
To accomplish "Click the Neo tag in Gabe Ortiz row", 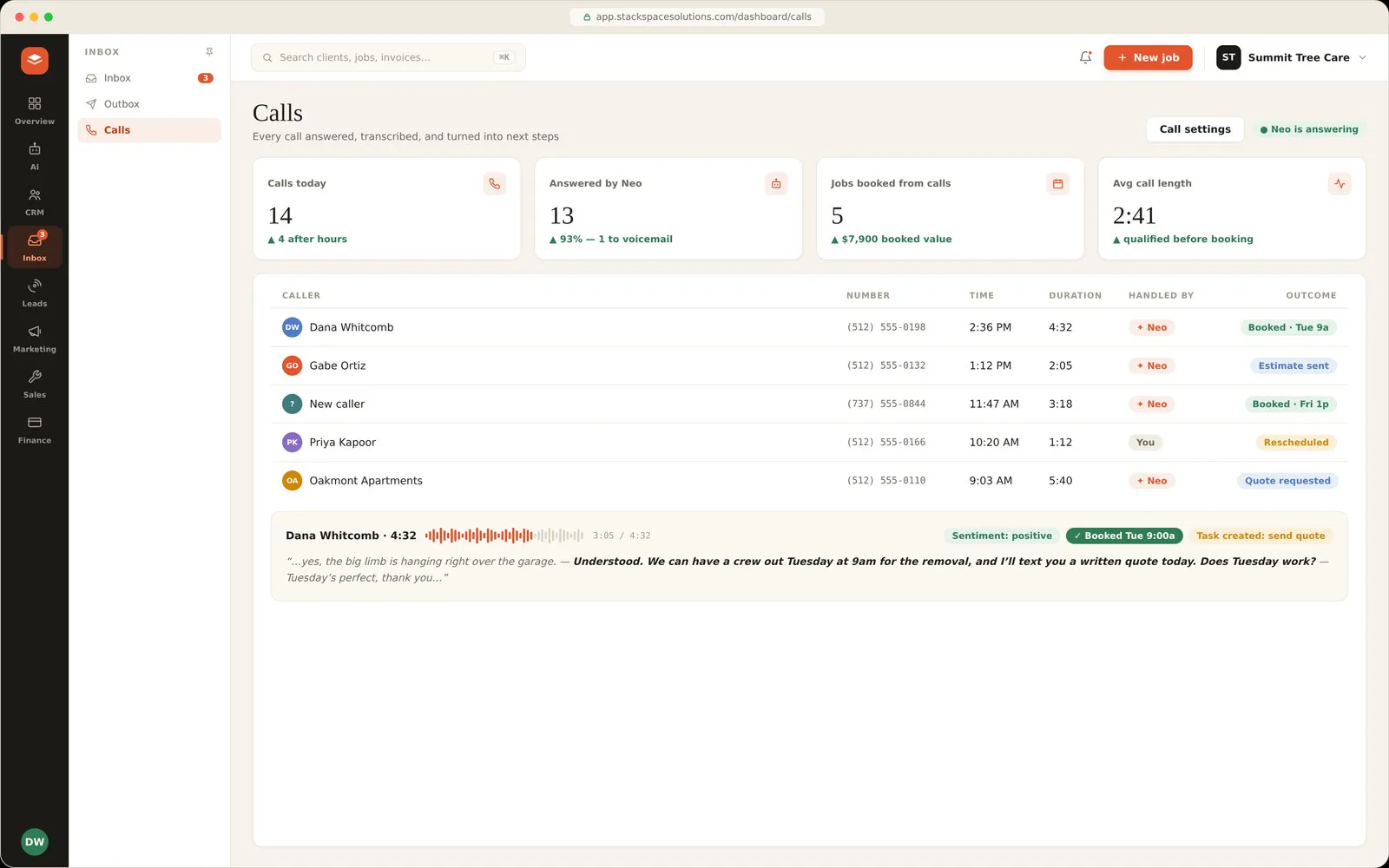I will [x=1152, y=365].
